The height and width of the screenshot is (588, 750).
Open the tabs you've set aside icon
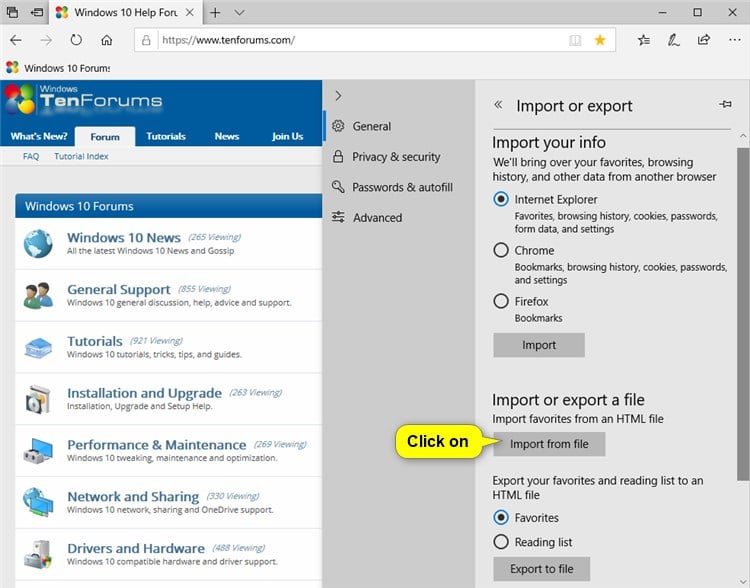click(x=12, y=12)
